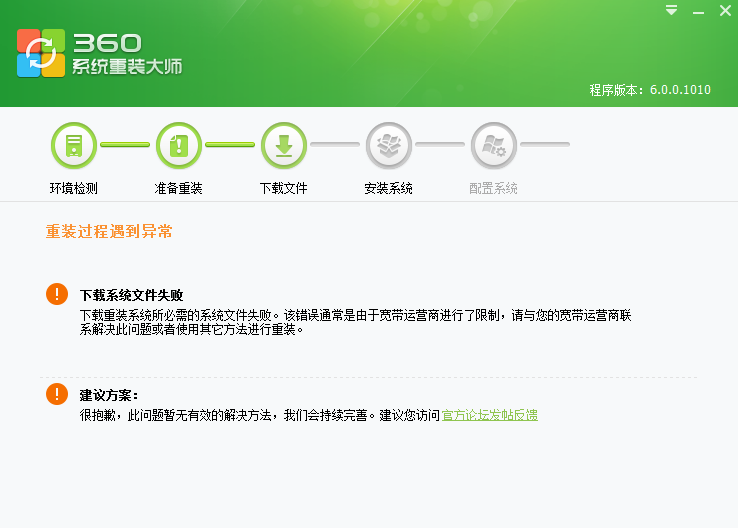
Task: Click the 程序版本: 6.0.0.1010 text
Action: pyautogui.click(x=650, y=90)
